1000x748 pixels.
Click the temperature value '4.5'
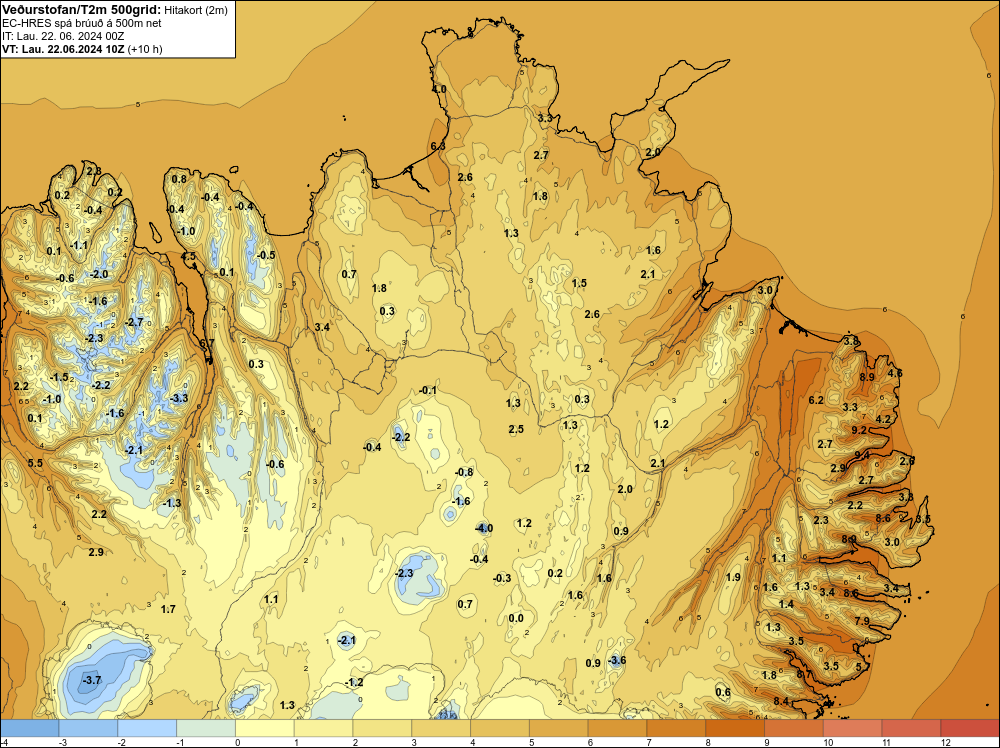189,256
